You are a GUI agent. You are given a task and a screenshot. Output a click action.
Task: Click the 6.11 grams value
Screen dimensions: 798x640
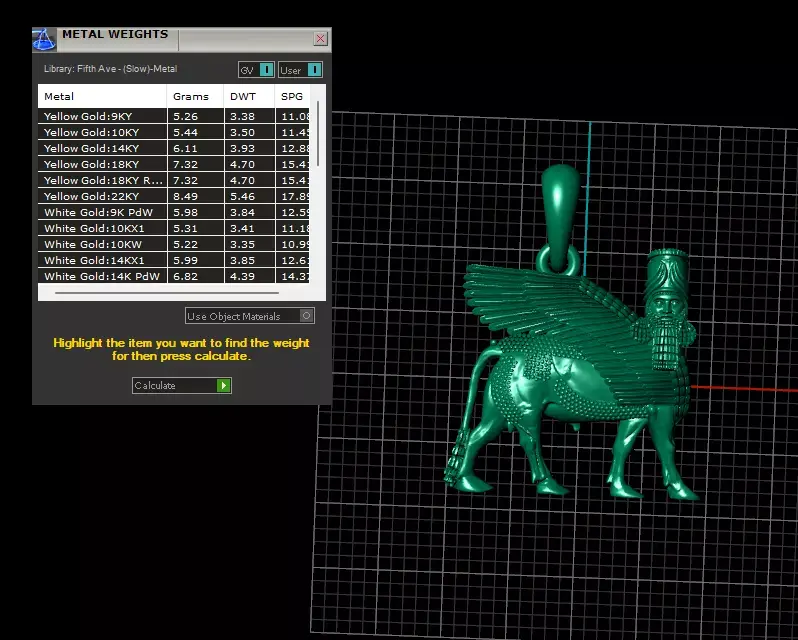185,148
